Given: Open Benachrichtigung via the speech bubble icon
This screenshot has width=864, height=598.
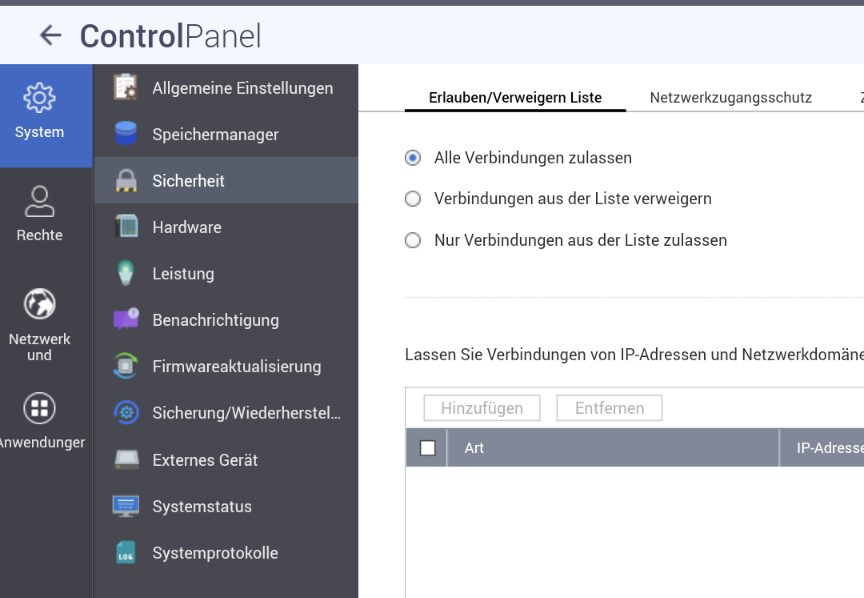Looking at the screenshot, I should click(x=126, y=320).
